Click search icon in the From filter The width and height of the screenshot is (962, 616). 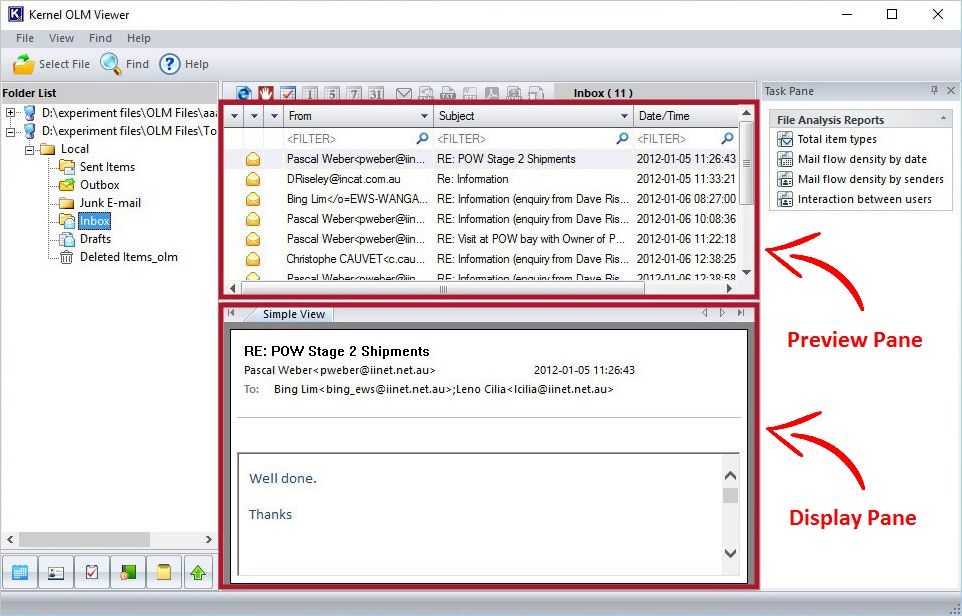point(422,138)
